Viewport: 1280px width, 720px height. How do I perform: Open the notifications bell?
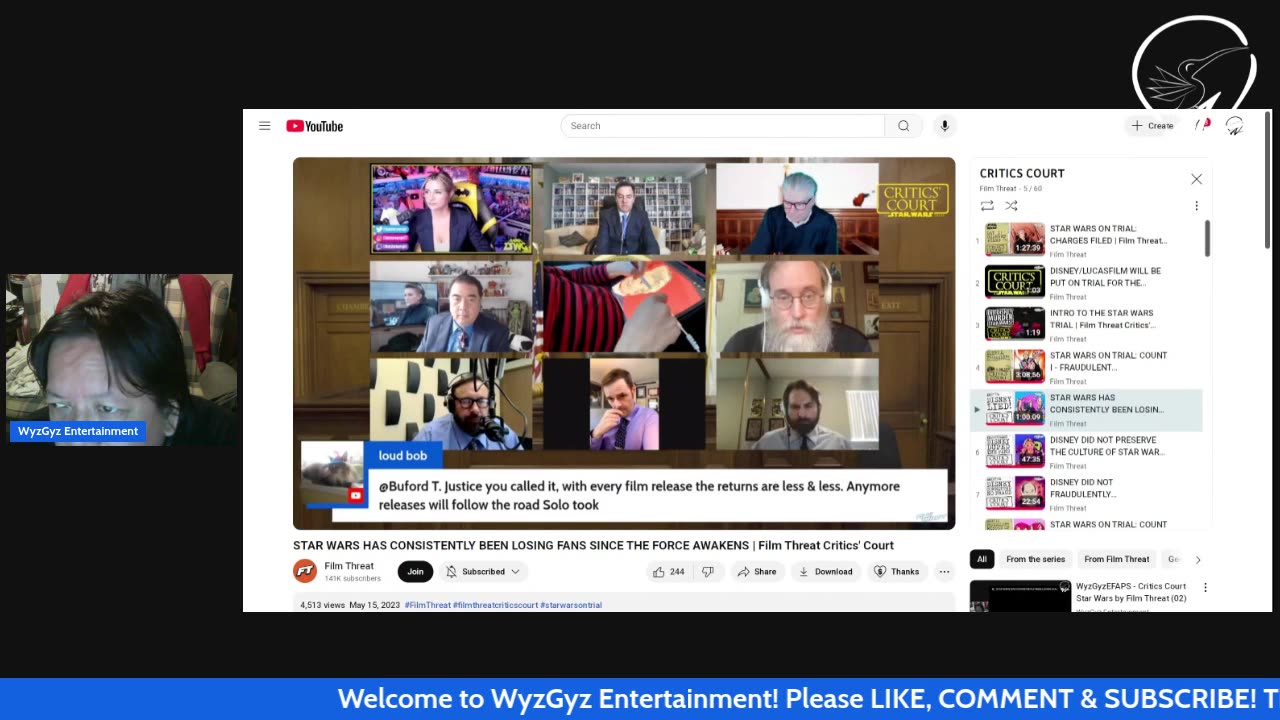click(x=1203, y=125)
